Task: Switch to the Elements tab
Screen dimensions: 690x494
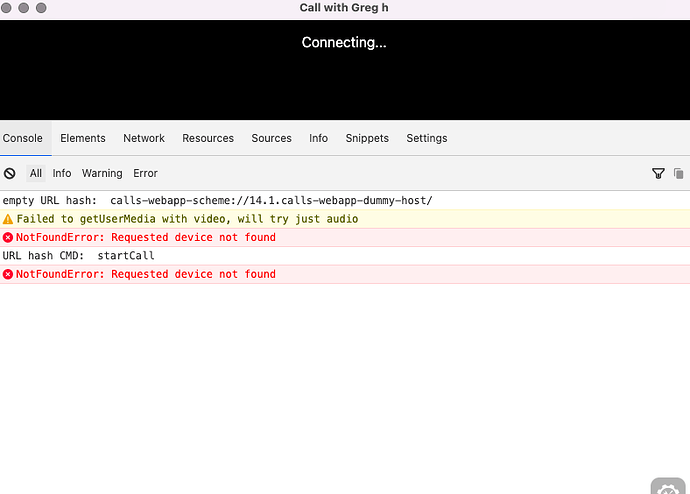Action: (x=83, y=139)
